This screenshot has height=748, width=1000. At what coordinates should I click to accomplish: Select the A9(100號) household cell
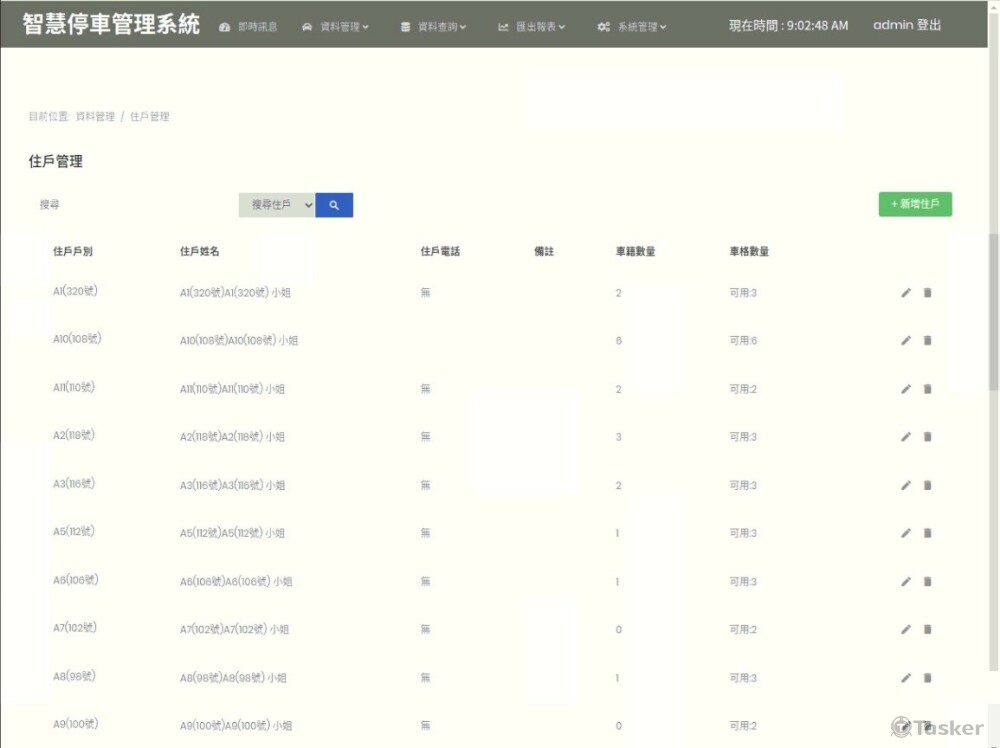click(x=76, y=724)
